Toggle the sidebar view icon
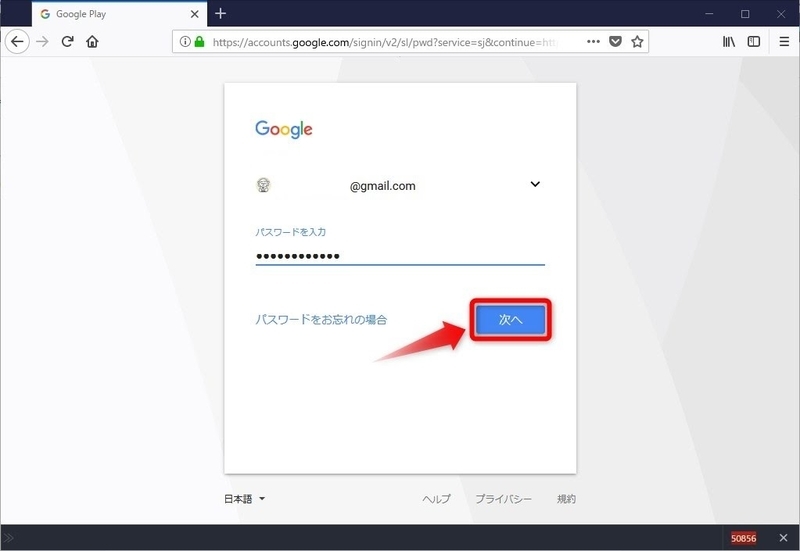The image size is (800, 551). point(754,42)
